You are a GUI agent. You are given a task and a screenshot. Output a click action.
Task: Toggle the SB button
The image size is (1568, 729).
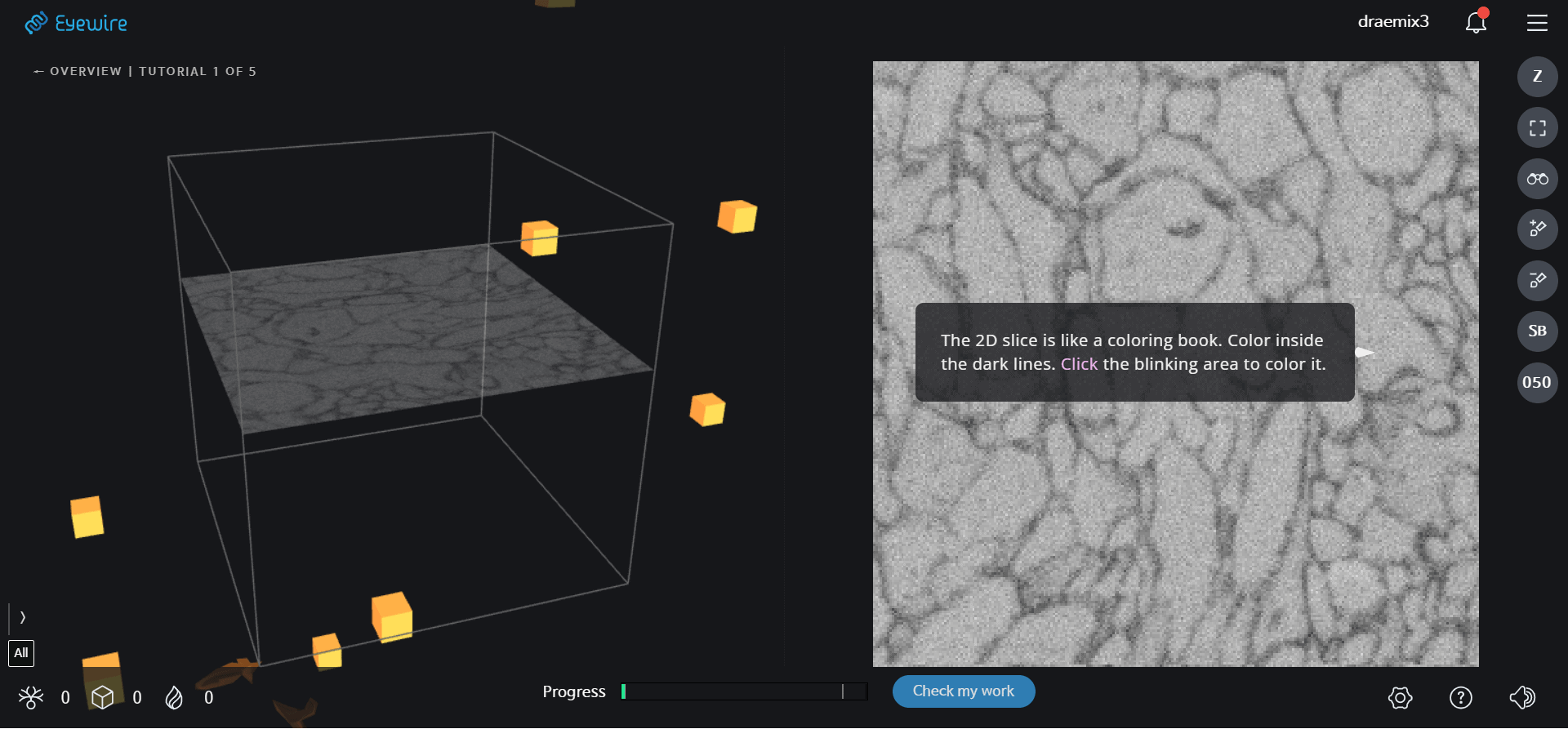[x=1537, y=331]
